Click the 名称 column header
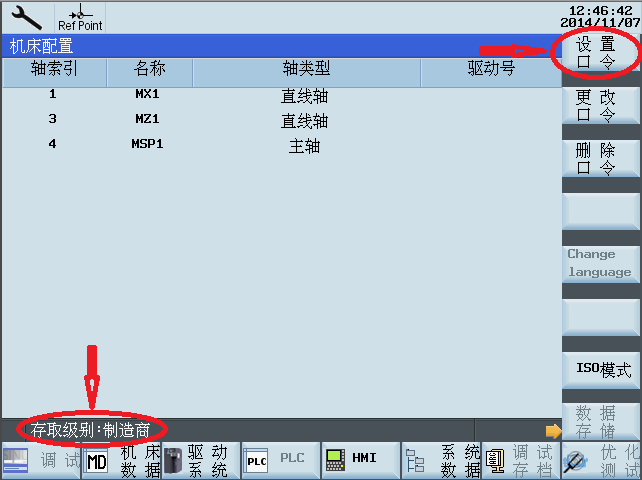 [x=149, y=72]
